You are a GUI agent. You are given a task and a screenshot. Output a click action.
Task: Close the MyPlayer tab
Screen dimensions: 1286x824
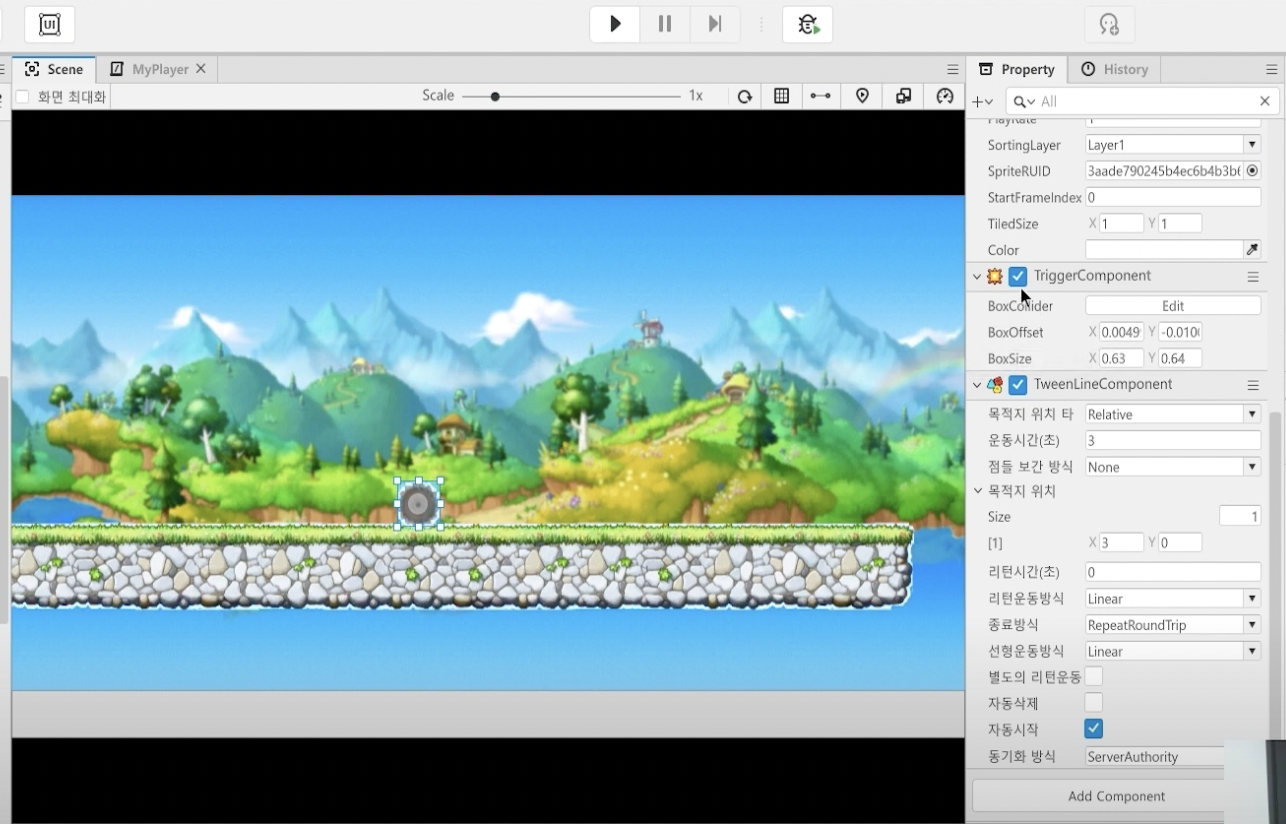201,69
